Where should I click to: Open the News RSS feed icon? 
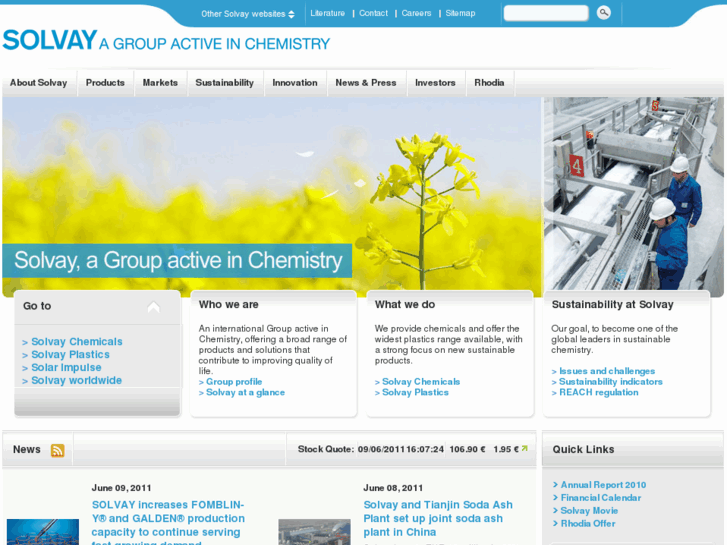57,450
